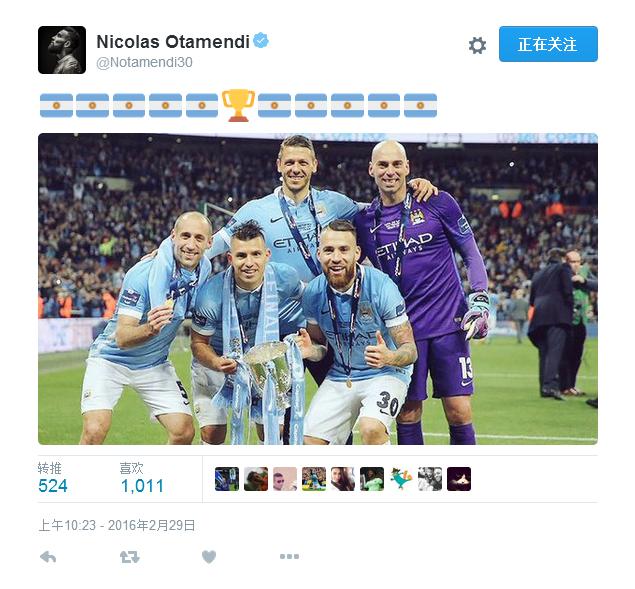Open Nicolas Otamendi profile avatar

click(x=62, y=50)
